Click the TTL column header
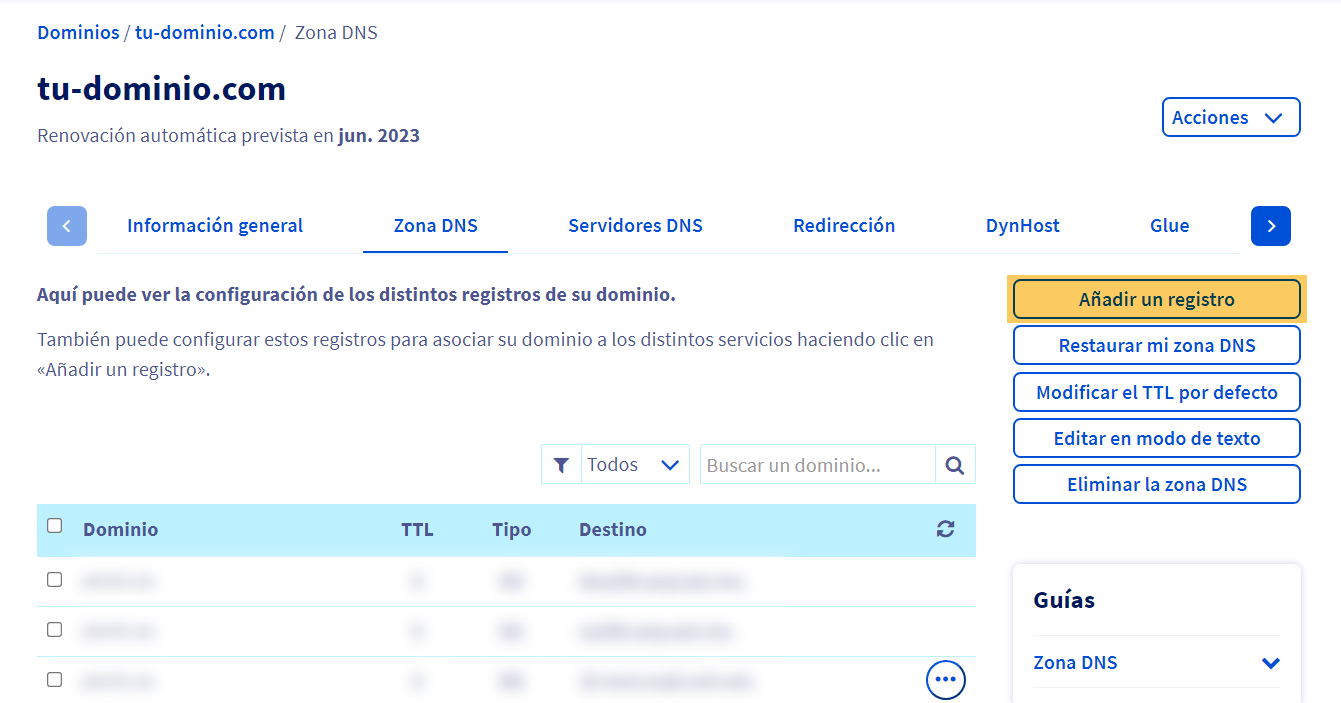This screenshot has width=1341, height=703. pyautogui.click(x=417, y=530)
